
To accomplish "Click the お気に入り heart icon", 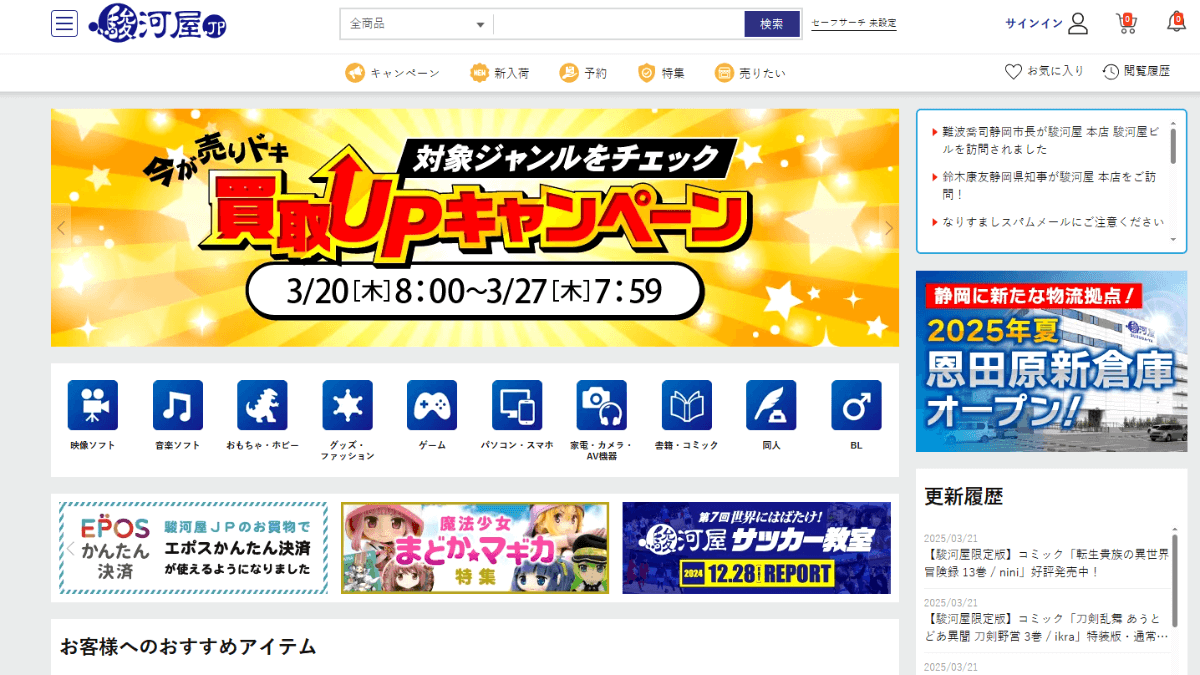I will [x=1013, y=72].
